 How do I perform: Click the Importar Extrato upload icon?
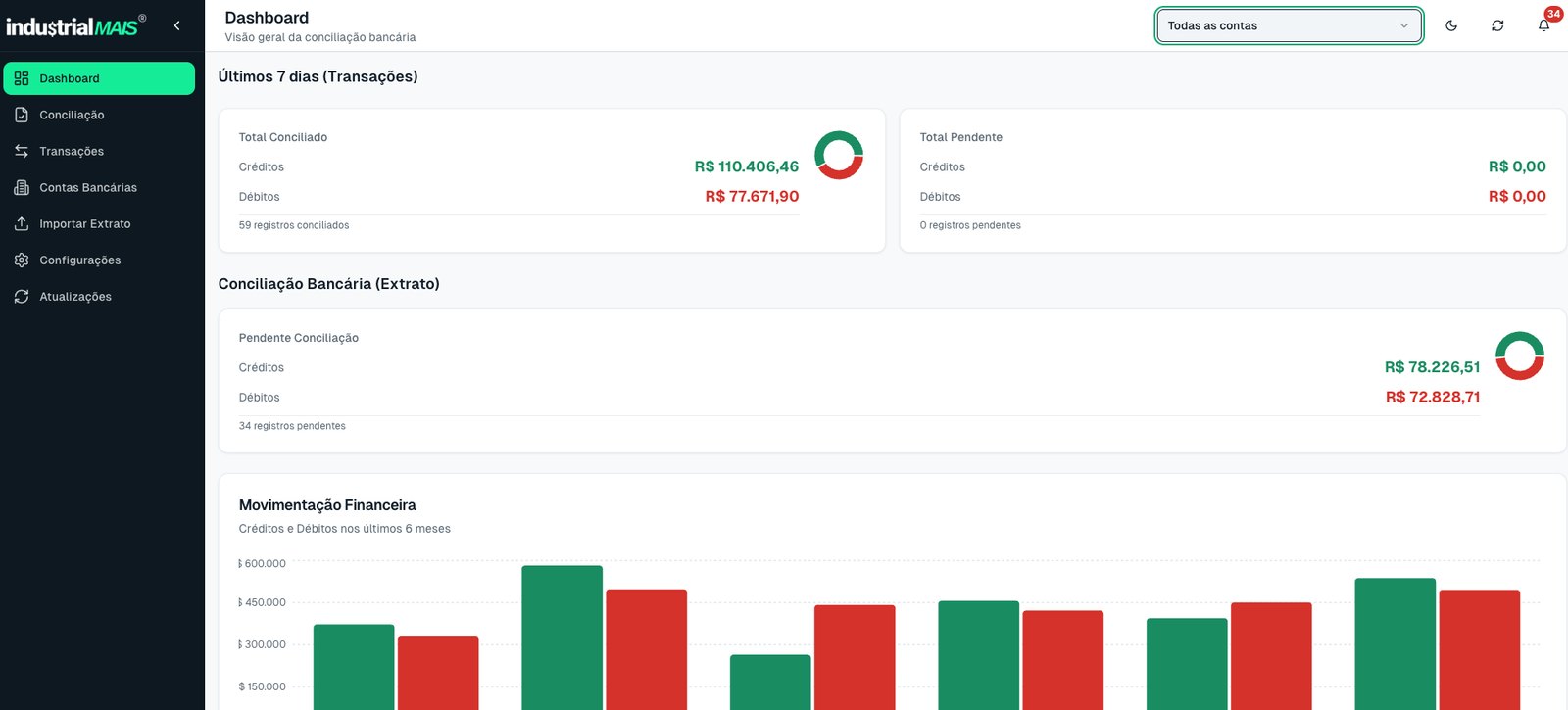[22, 223]
